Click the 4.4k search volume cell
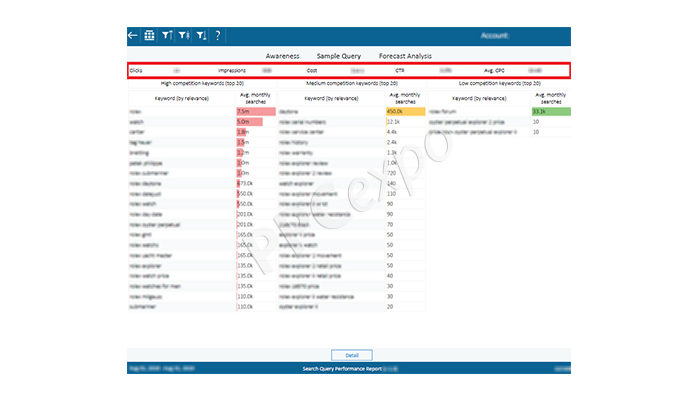Screen dimensions: 698x400 click(x=406, y=132)
